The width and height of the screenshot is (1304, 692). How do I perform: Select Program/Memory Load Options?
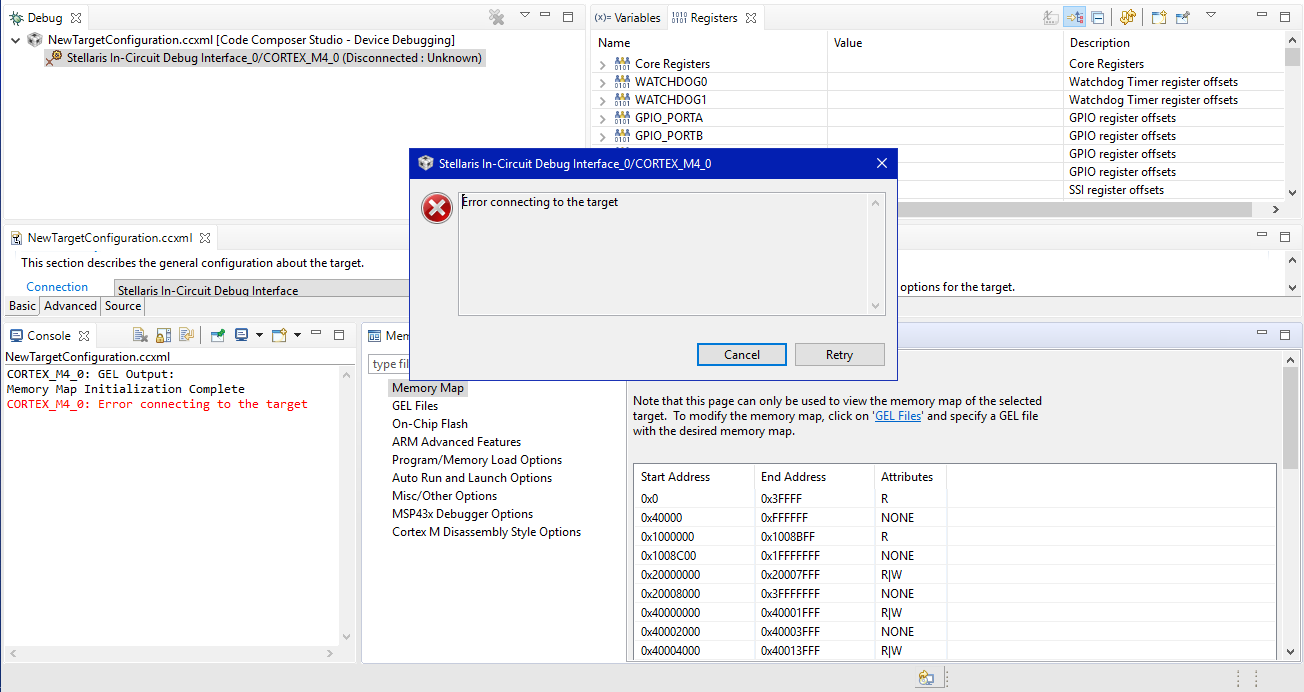pyautogui.click(x=477, y=460)
